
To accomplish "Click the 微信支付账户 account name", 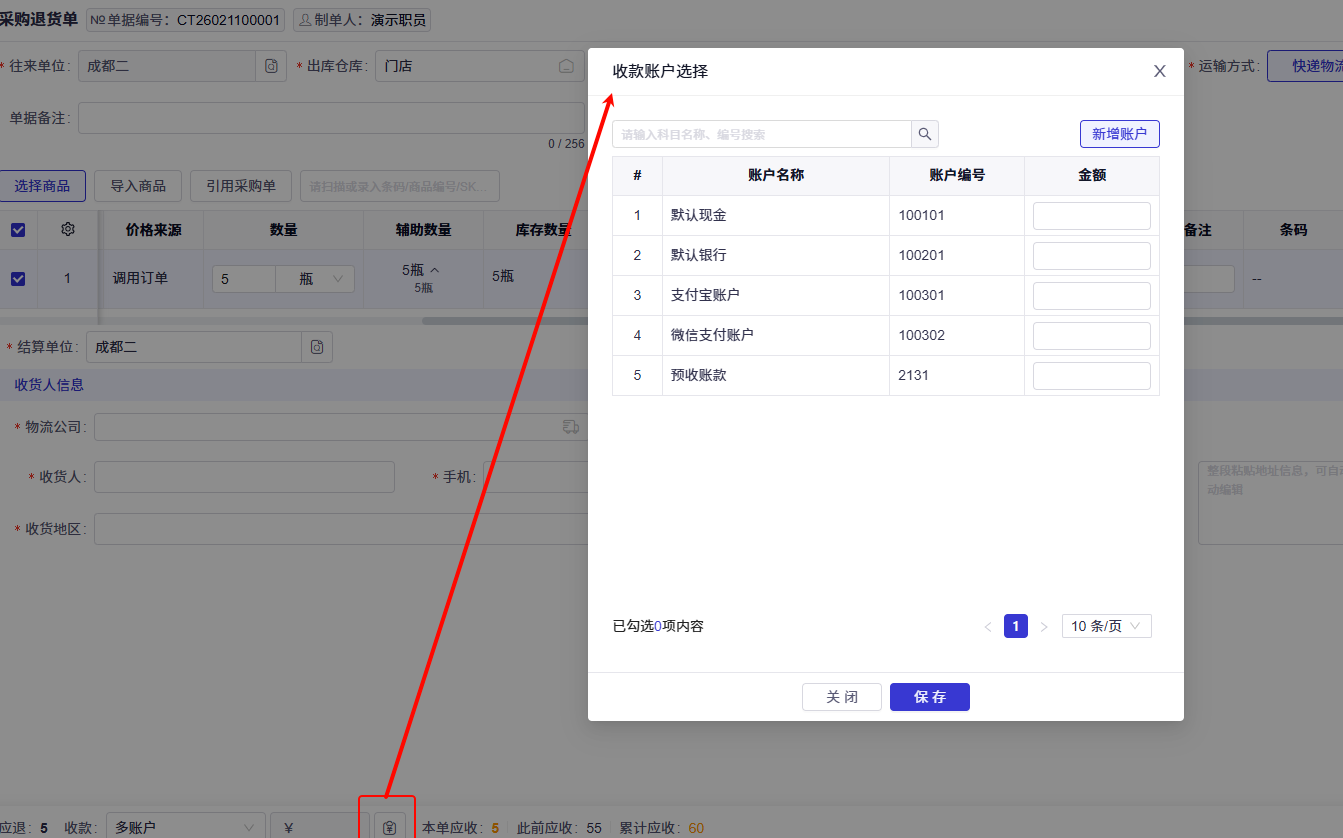I will click(712, 335).
